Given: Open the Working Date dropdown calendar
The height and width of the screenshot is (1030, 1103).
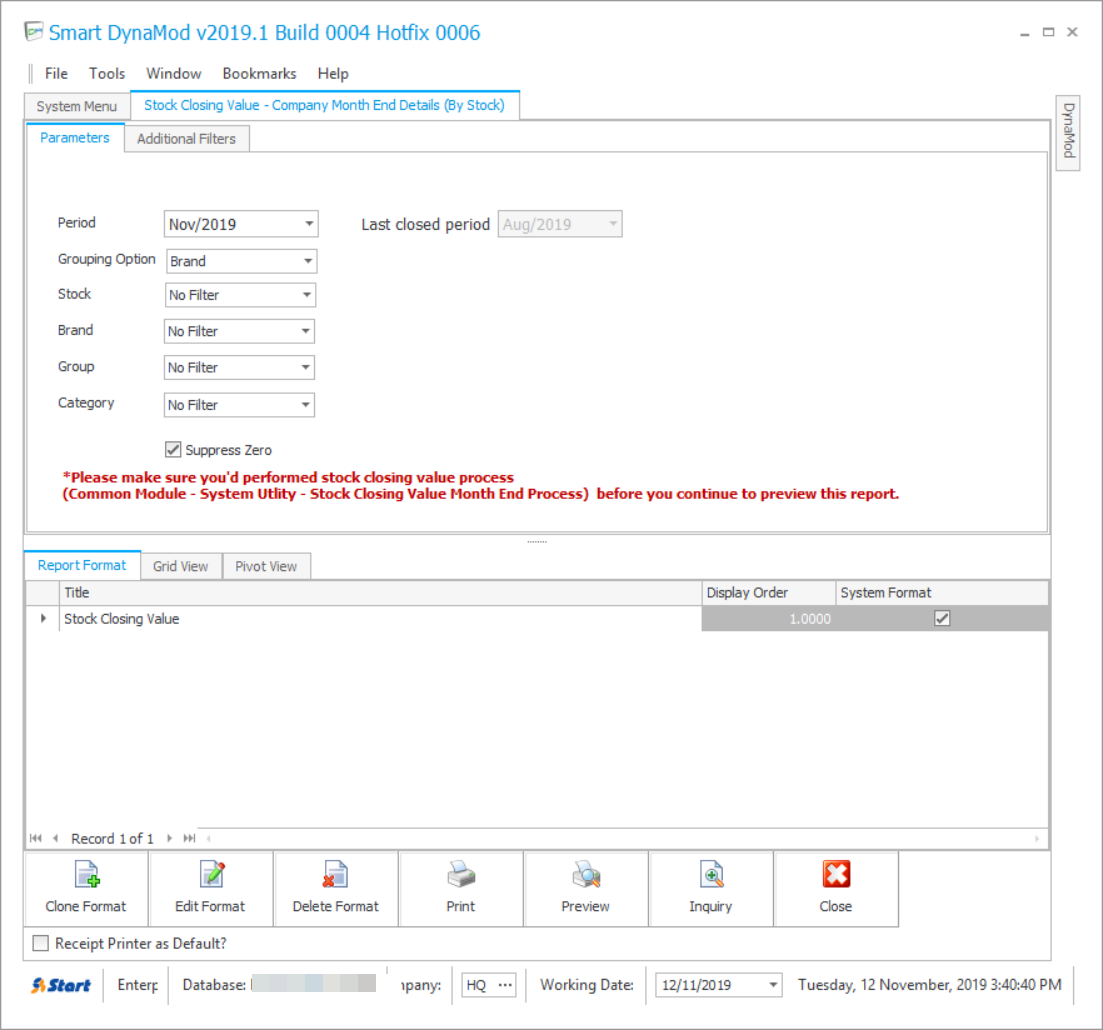Looking at the screenshot, I should [x=772, y=985].
